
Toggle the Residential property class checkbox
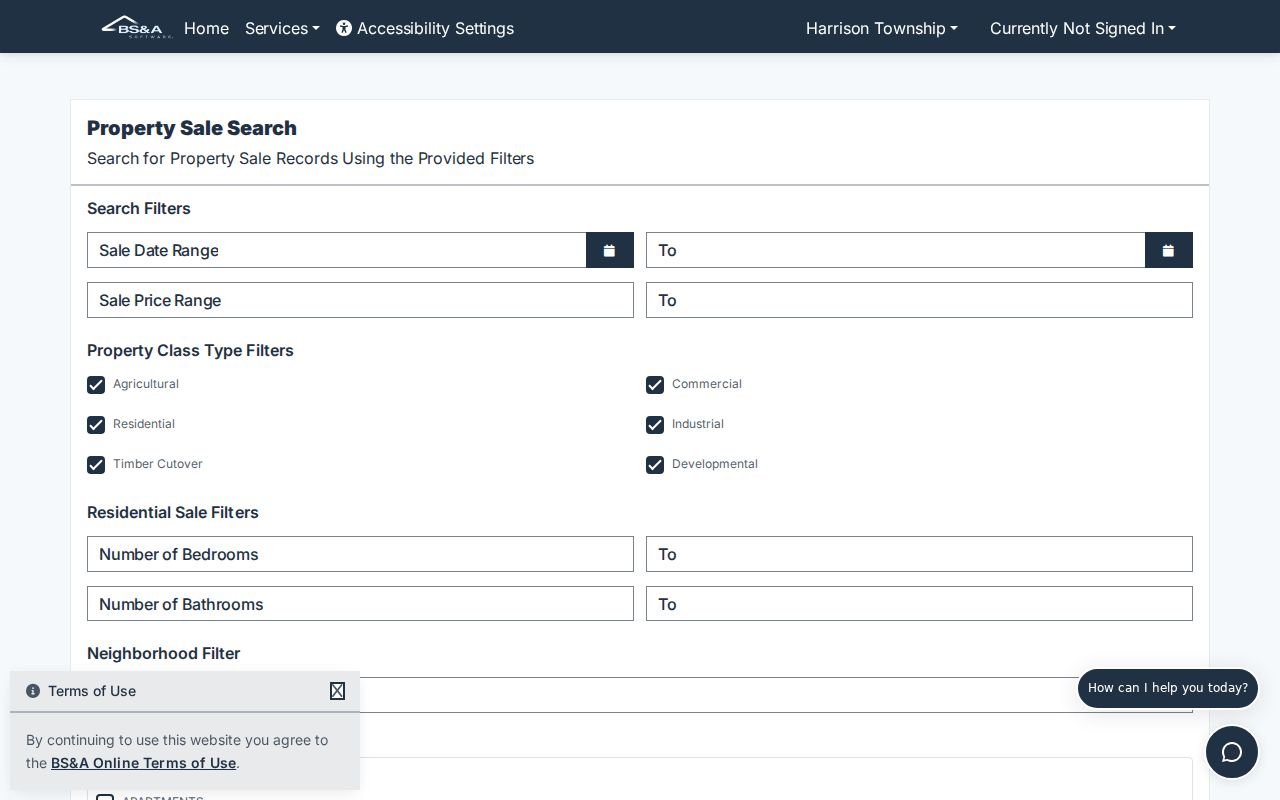(96, 425)
